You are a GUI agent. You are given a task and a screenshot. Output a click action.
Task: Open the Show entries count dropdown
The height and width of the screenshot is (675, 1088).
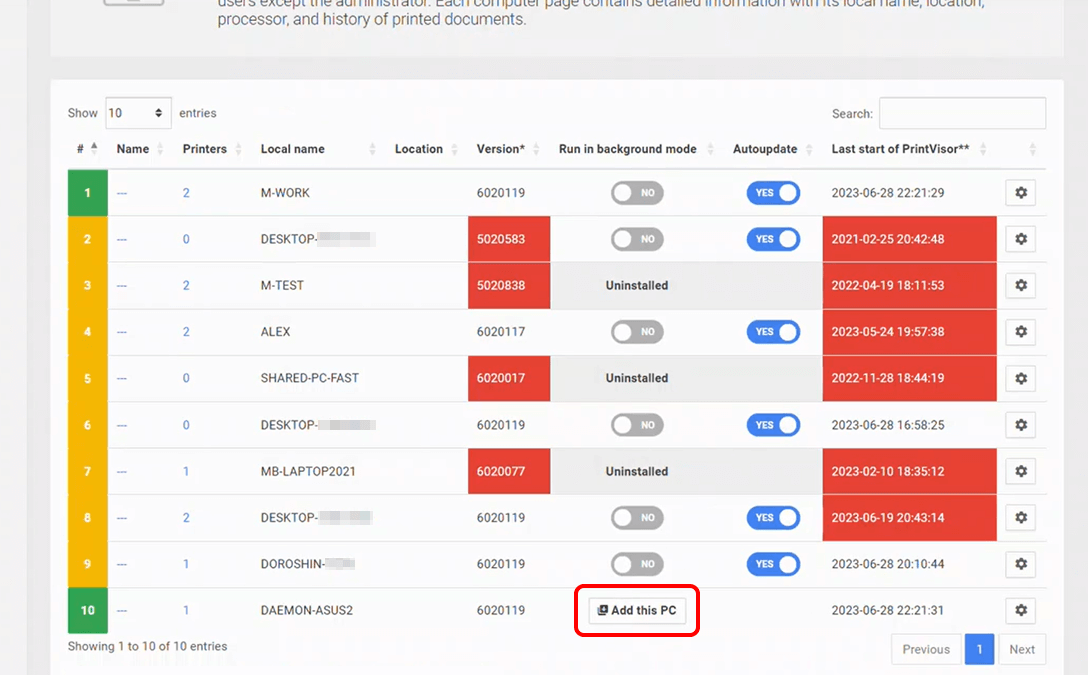[138, 113]
